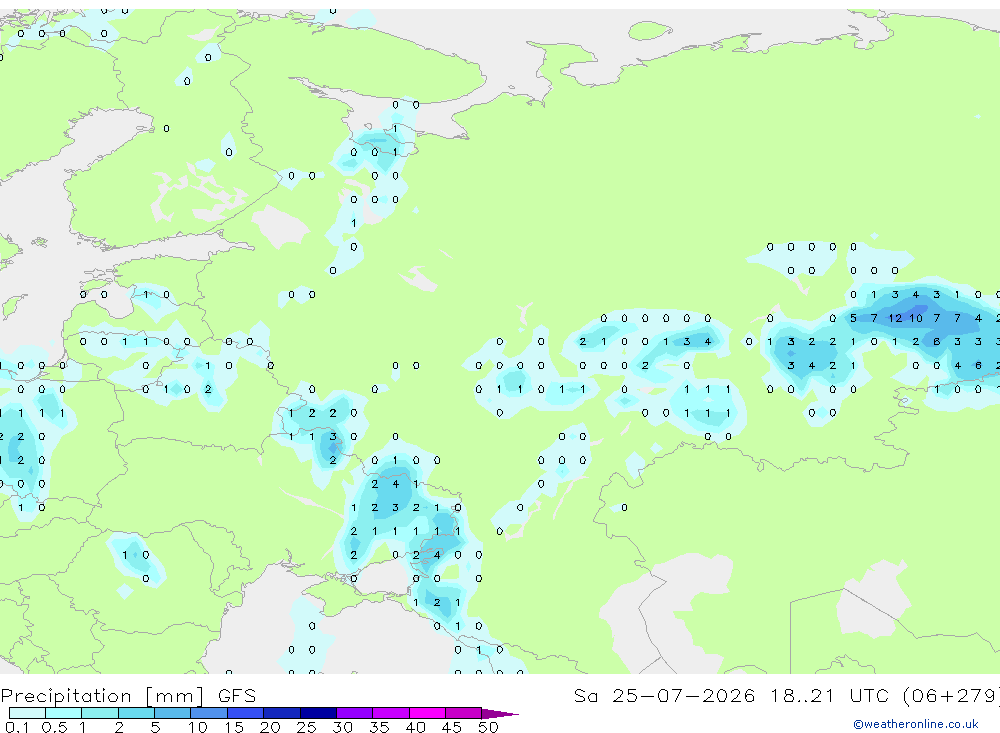Viewport: 1000px width, 733px height.
Task: Click the 10–15 mm legend swatch
Action: pyautogui.click(x=209, y=713)
